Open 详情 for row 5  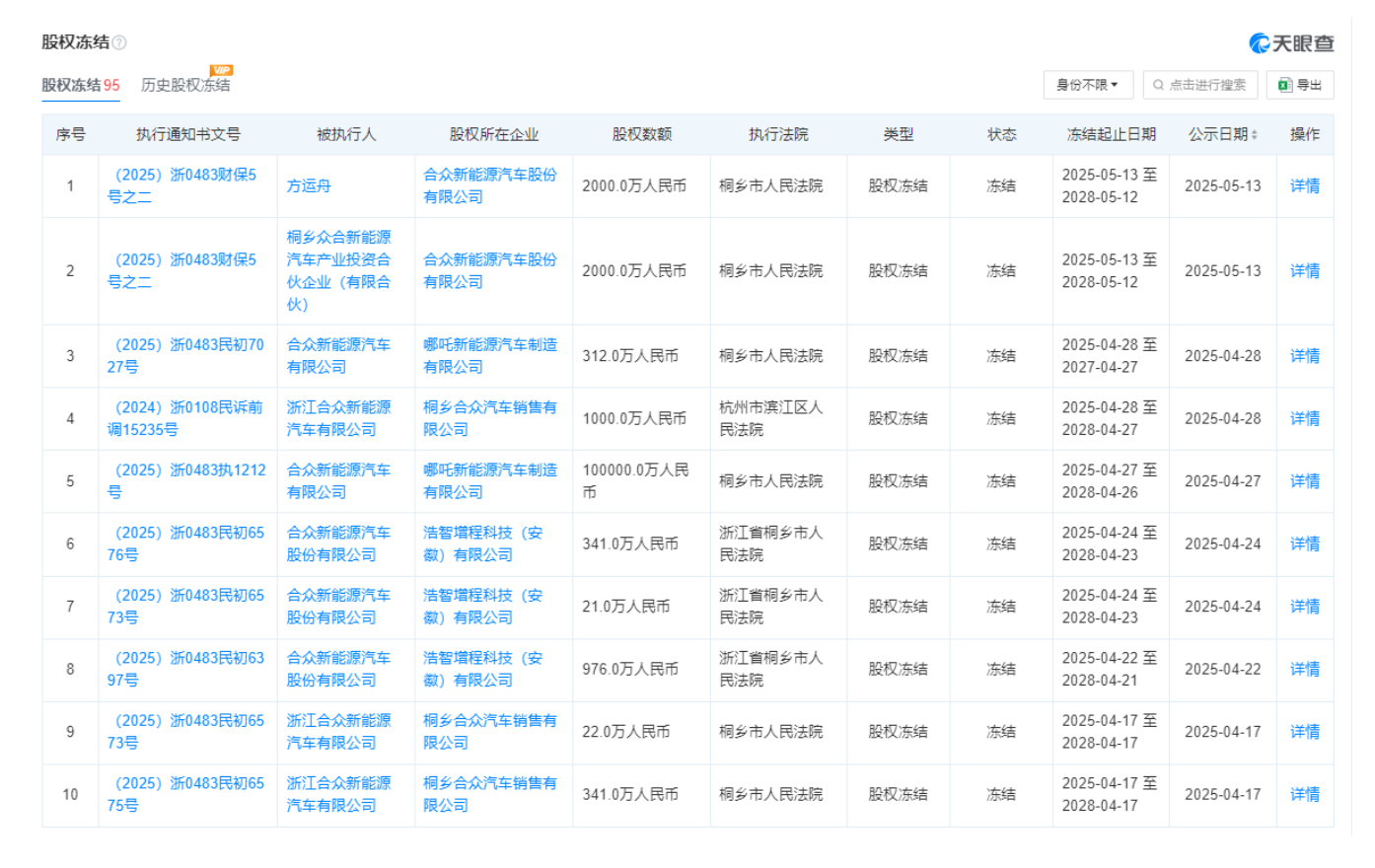pos(1304,481)
